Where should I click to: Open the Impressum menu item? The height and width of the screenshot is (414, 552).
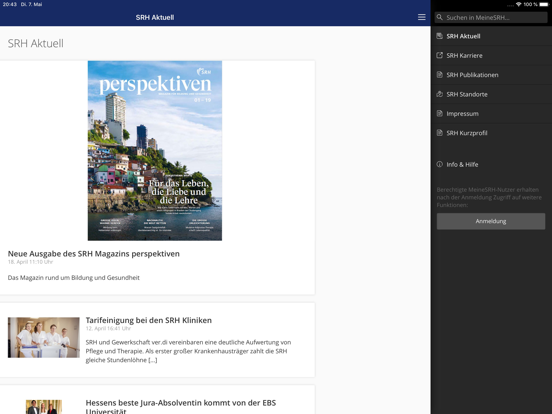click(491, 113)
